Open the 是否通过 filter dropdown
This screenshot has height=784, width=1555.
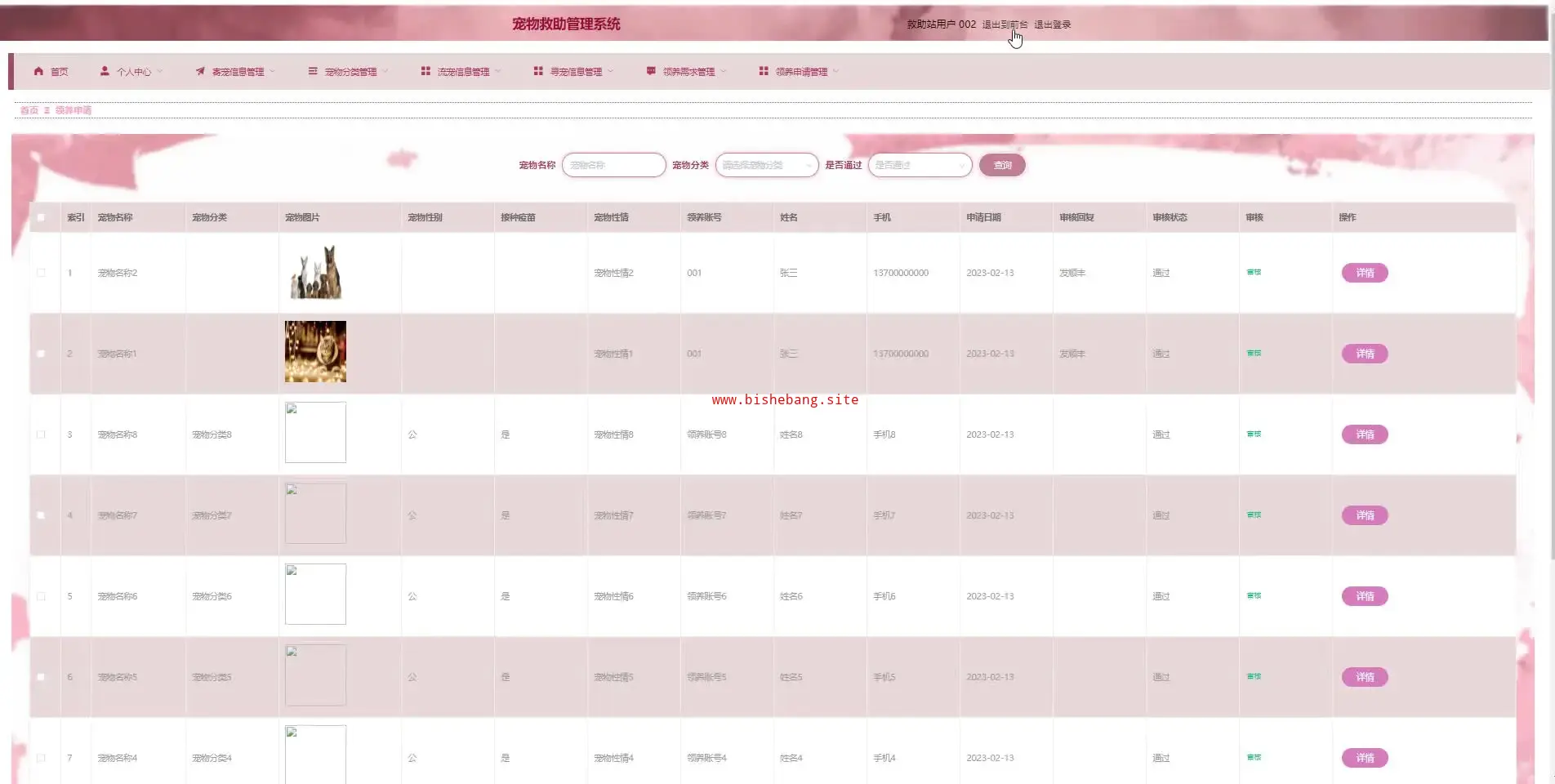pos(920,165)
